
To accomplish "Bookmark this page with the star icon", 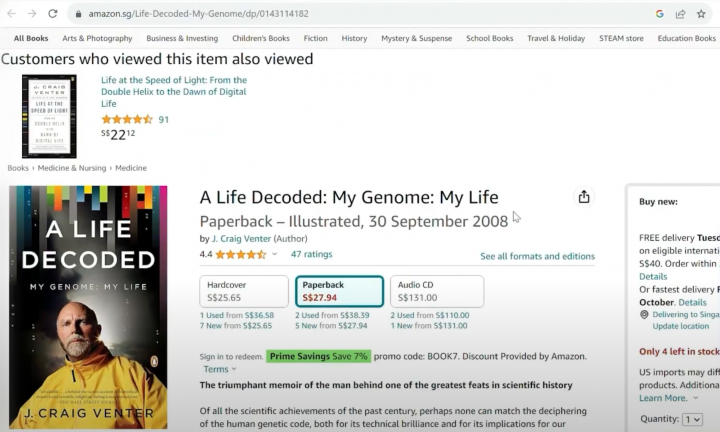I will 703,14.
